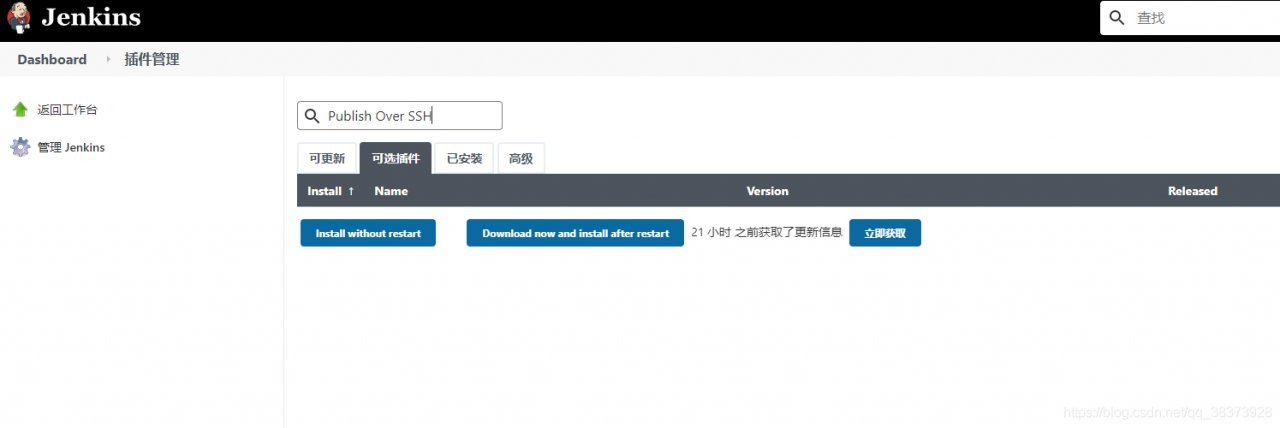Click the 21 小时 之前获取了更新信息 text
1280x428 pixels.
click(x=767, y=233)
